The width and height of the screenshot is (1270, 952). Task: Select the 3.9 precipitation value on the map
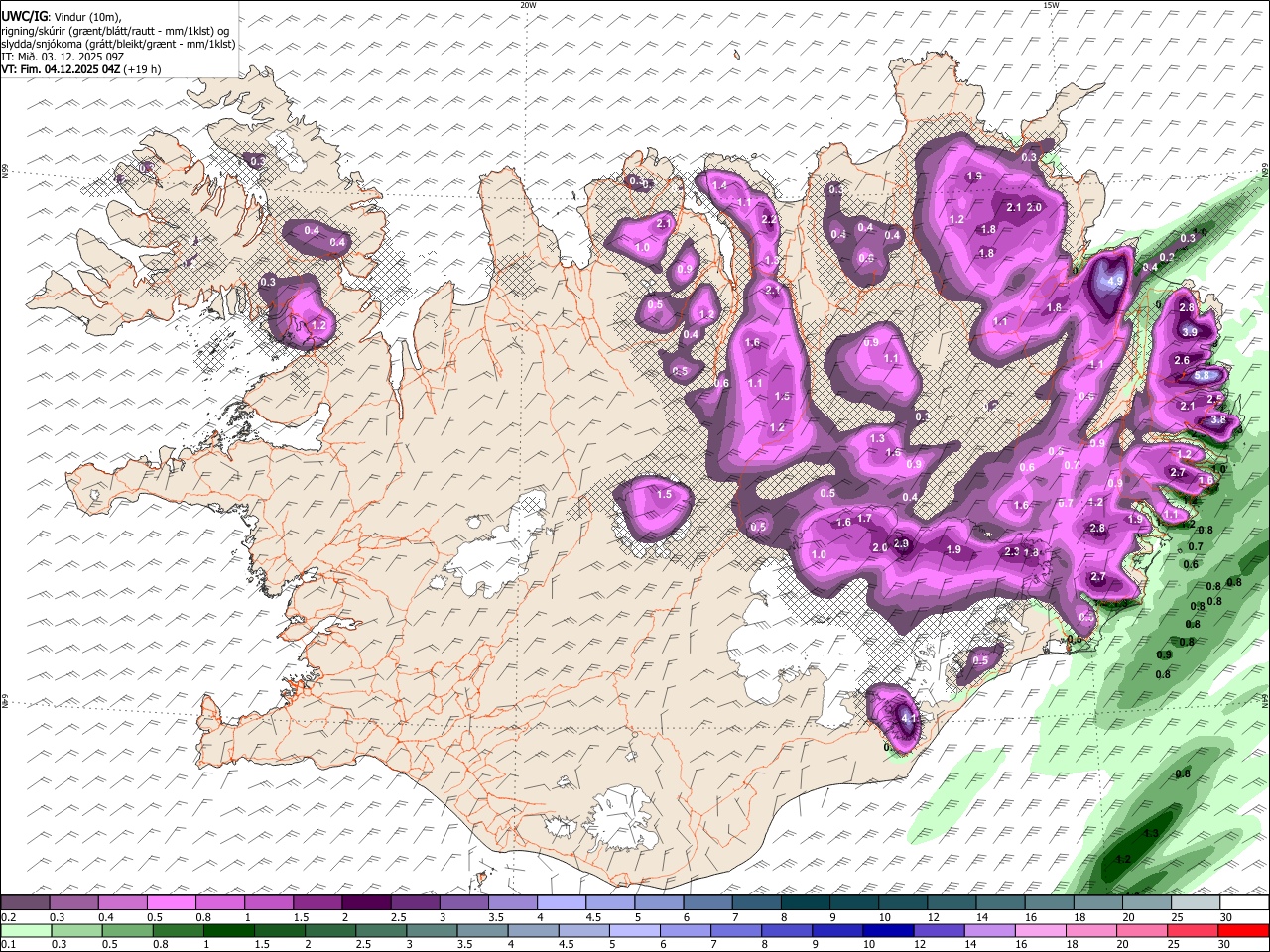click(1190, 332)
